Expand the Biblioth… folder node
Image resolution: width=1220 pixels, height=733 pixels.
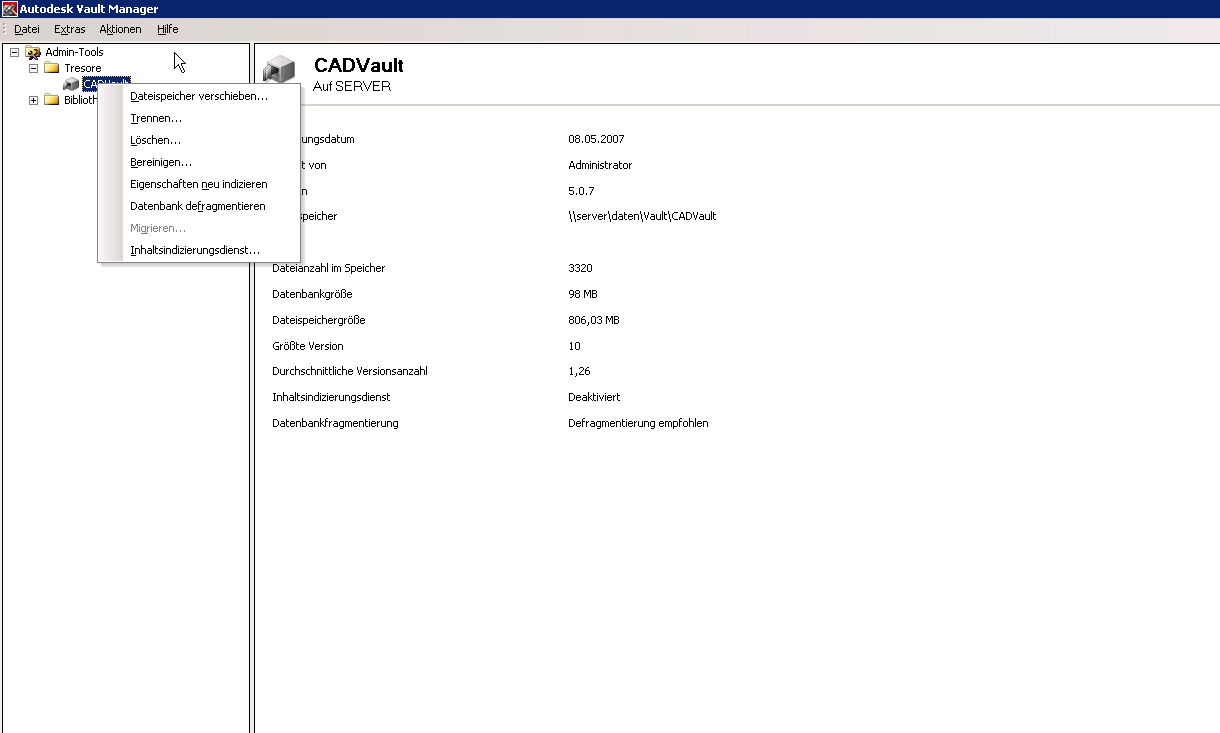point(33,100)
